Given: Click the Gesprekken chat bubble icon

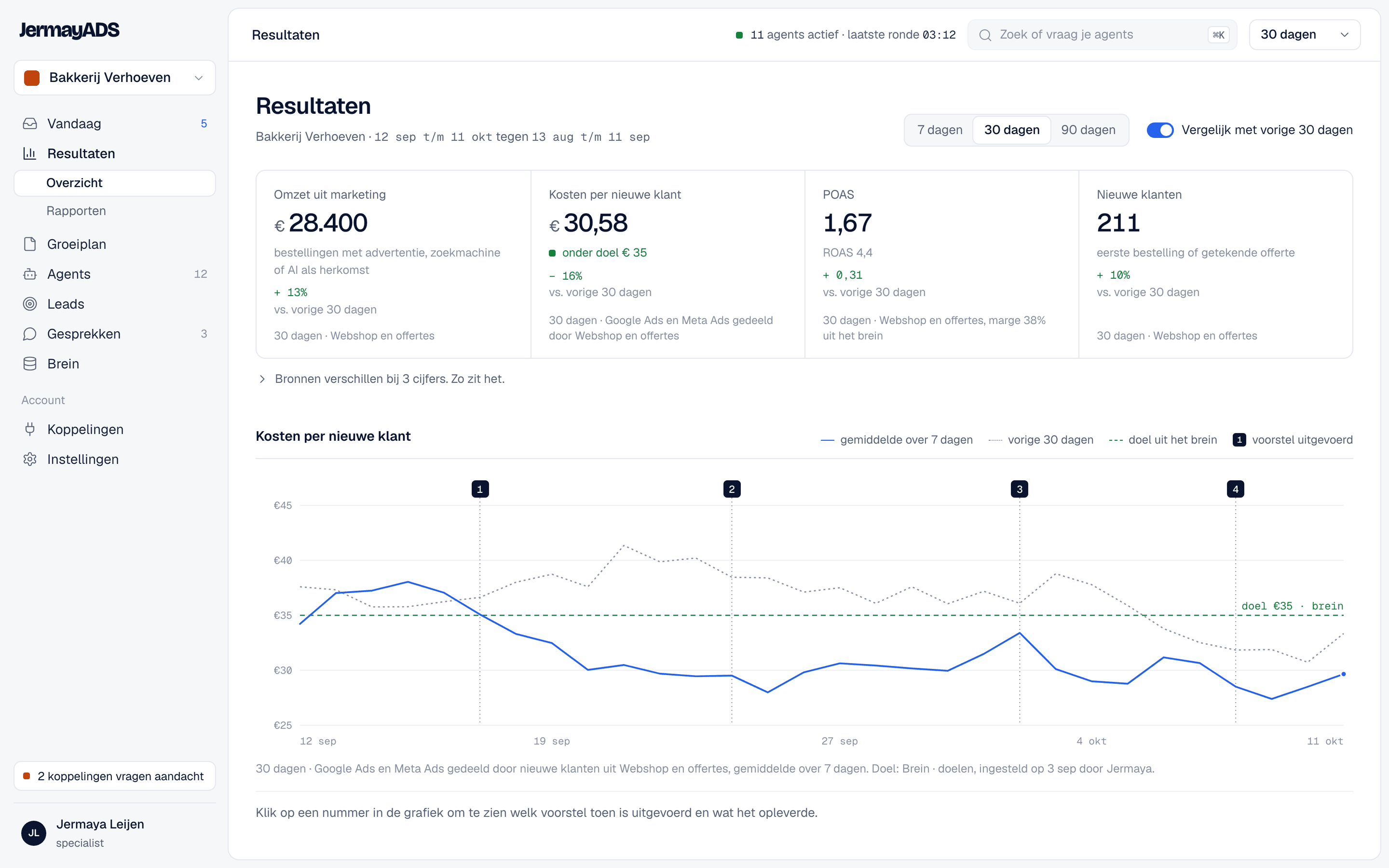Looking at the screenshot, I should point(30,334).
